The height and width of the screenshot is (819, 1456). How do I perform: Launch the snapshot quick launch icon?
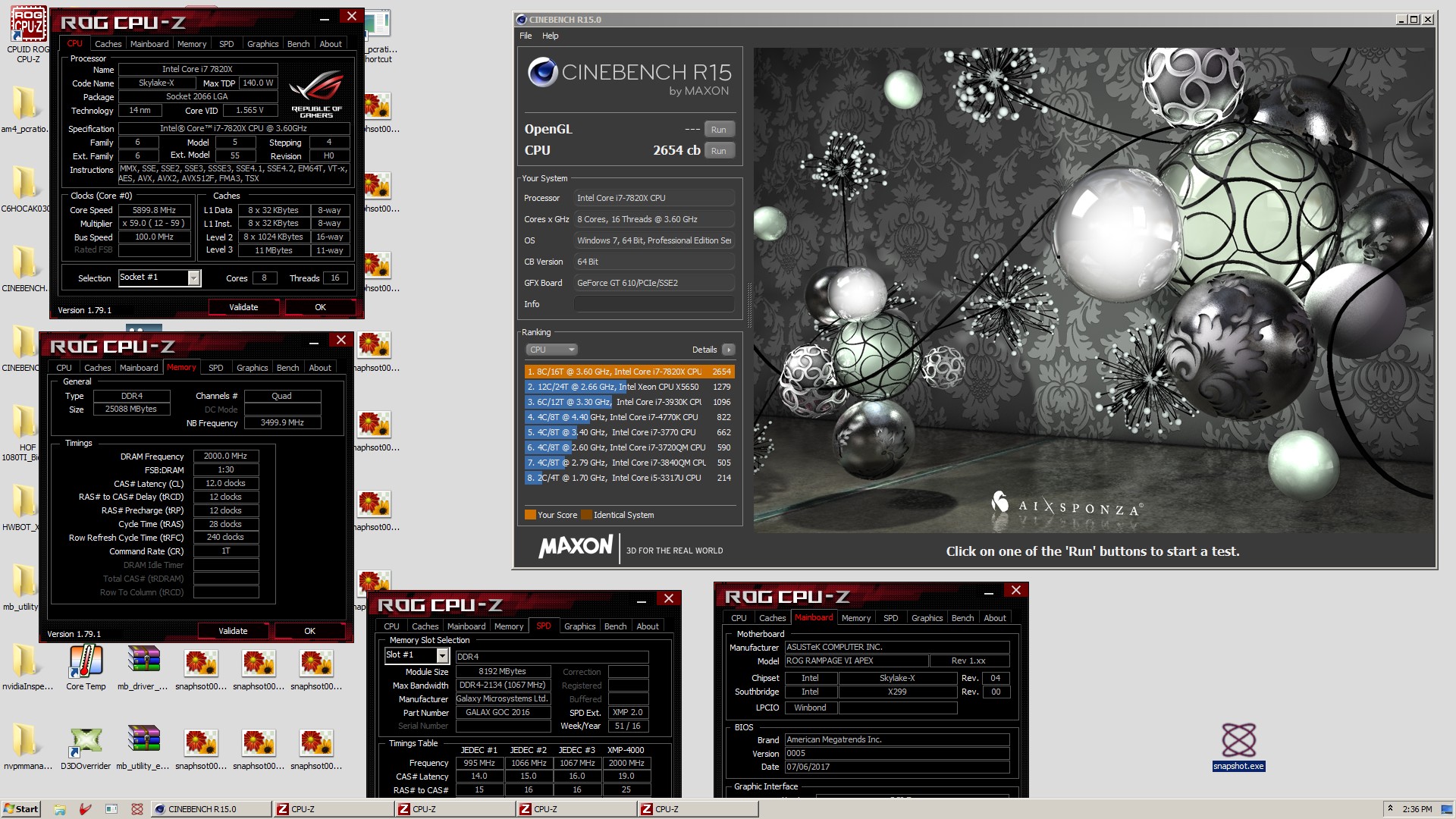137,809
